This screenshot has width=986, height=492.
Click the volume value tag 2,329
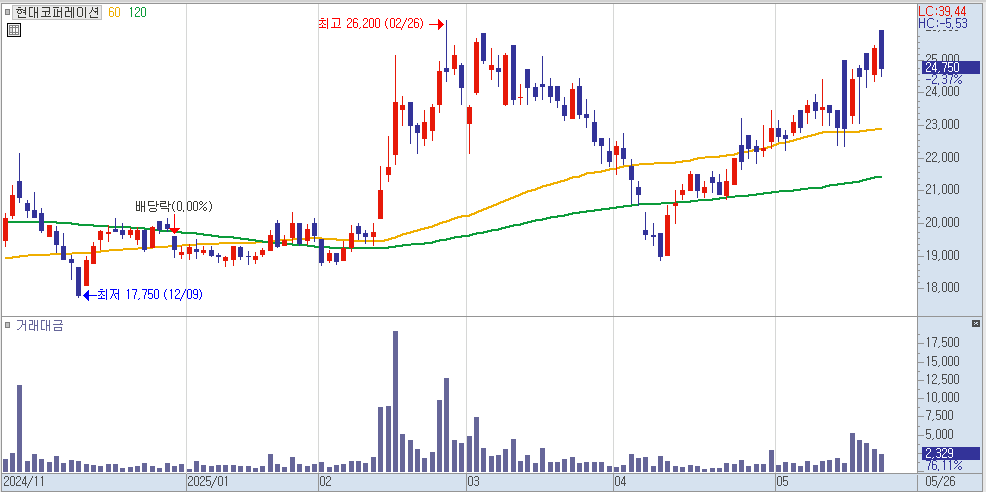pos(951,453)
